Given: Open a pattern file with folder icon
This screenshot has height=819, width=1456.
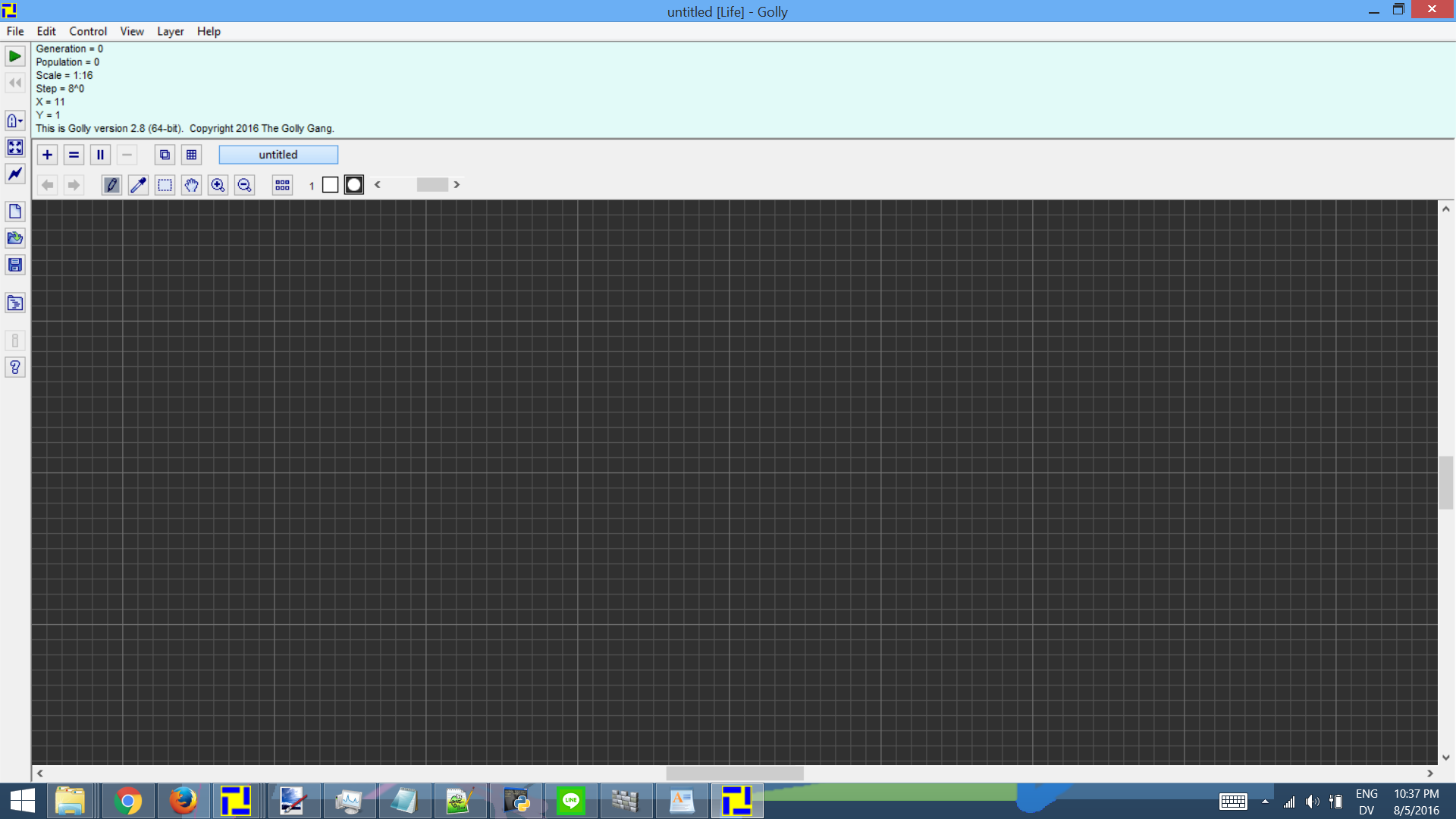Looking at the screenshot, I should (15, 238).
